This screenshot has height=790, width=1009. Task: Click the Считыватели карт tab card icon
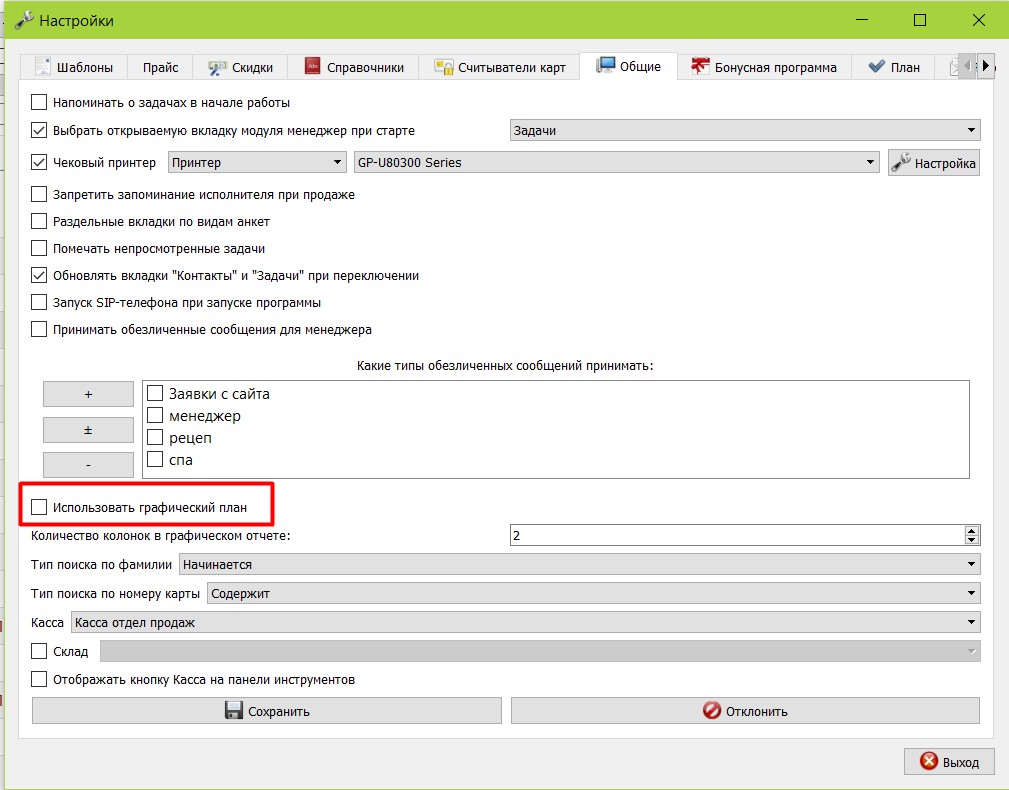pos(443,67)
